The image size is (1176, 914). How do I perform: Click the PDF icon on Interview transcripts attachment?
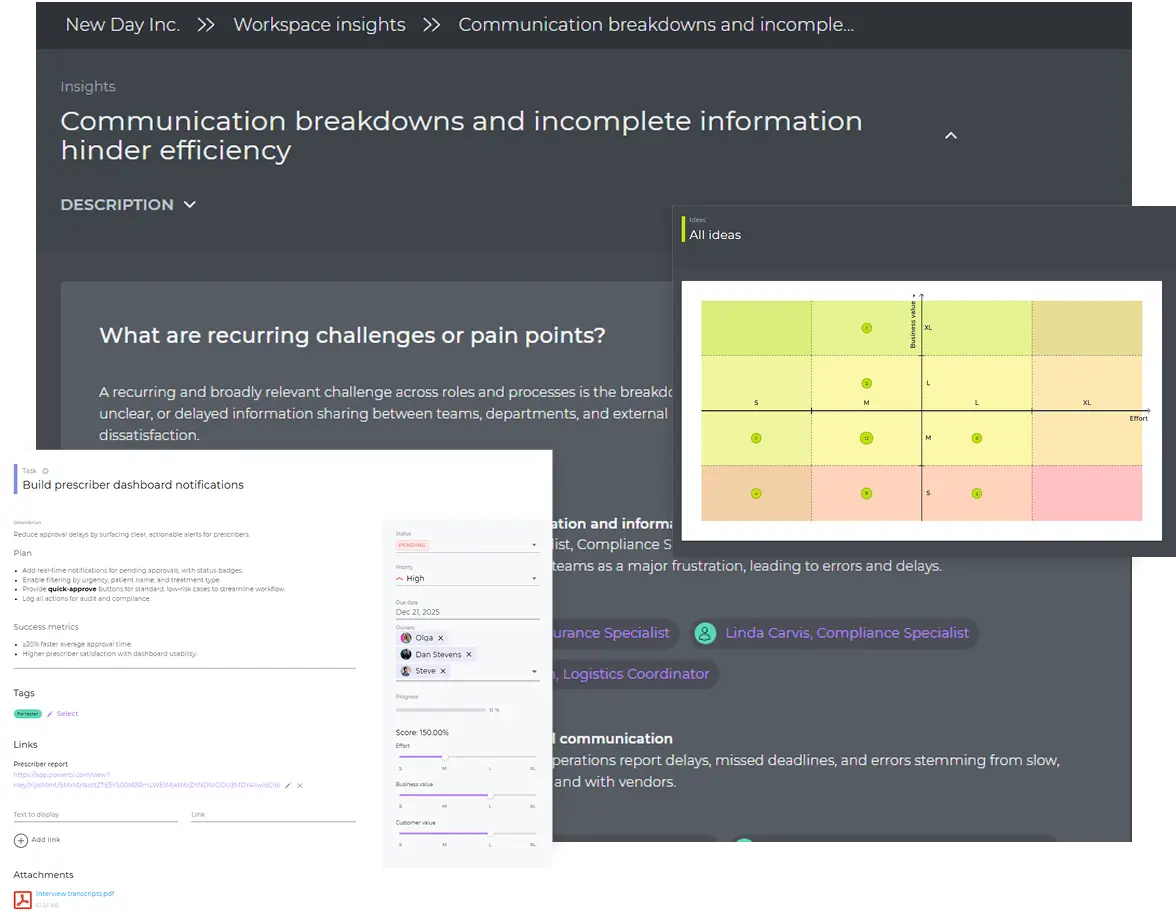click(23, 899)
